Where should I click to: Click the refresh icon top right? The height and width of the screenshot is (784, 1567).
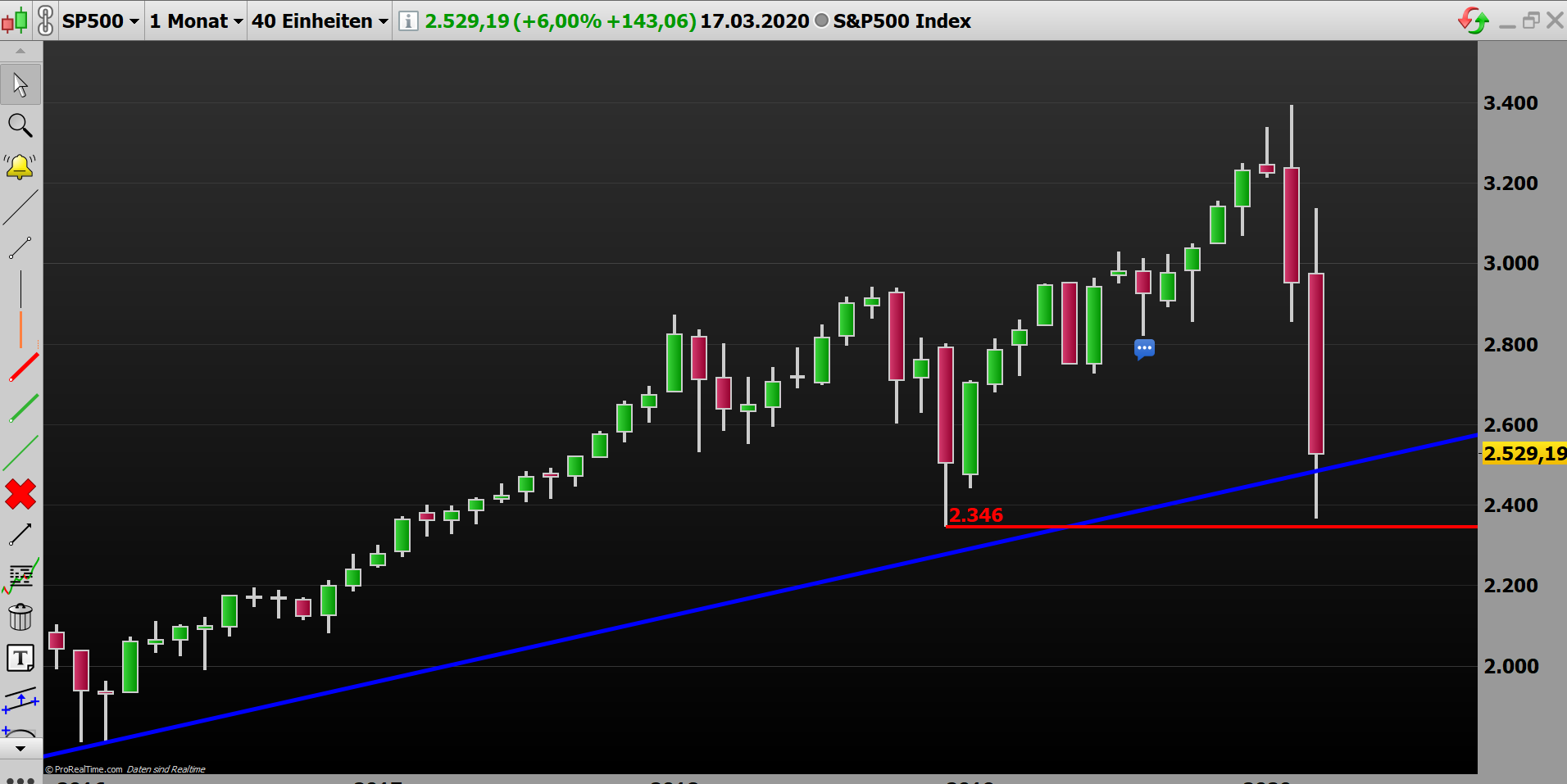1473,20
